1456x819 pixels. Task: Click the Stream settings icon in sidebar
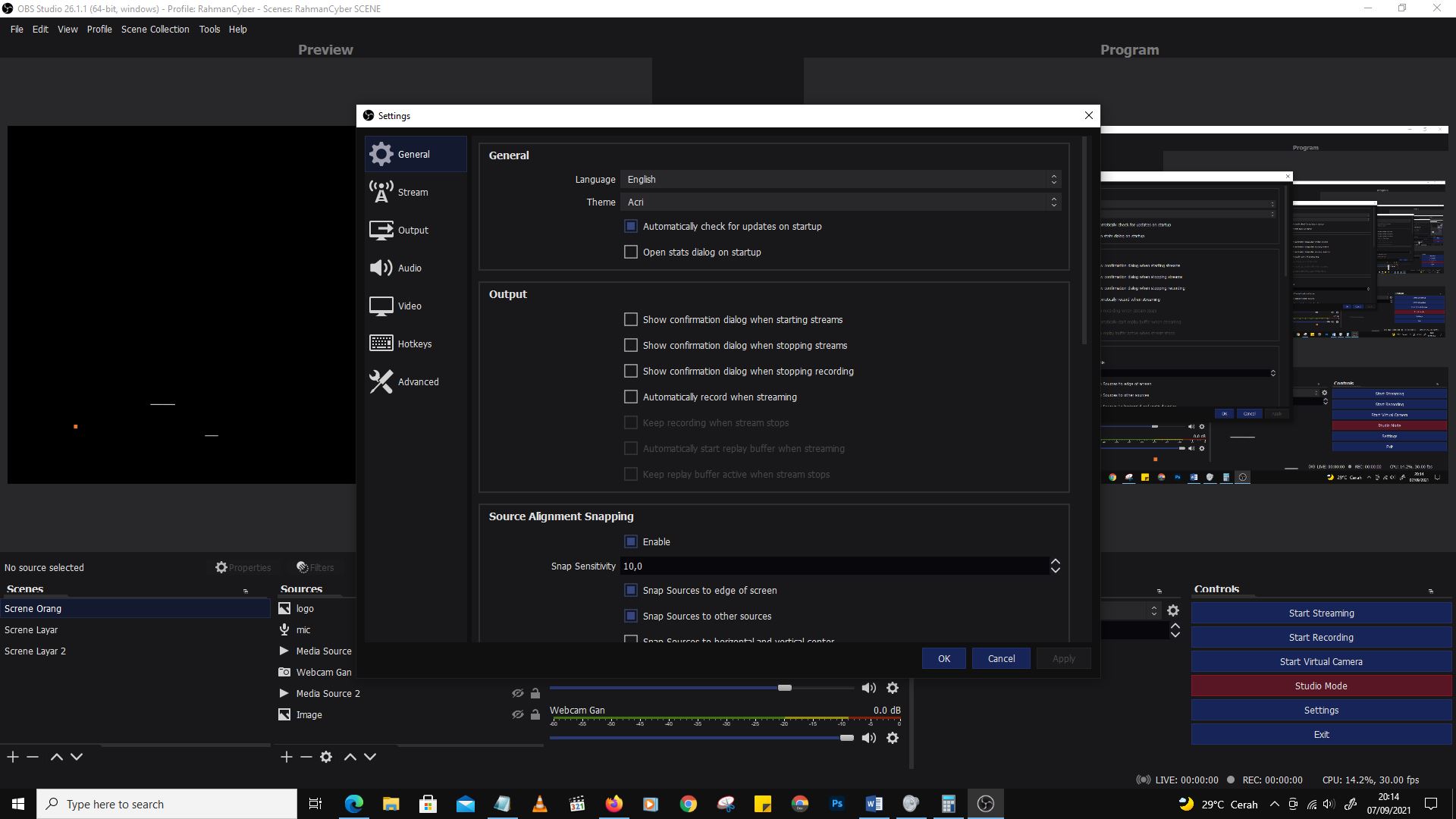click(380, 192)
